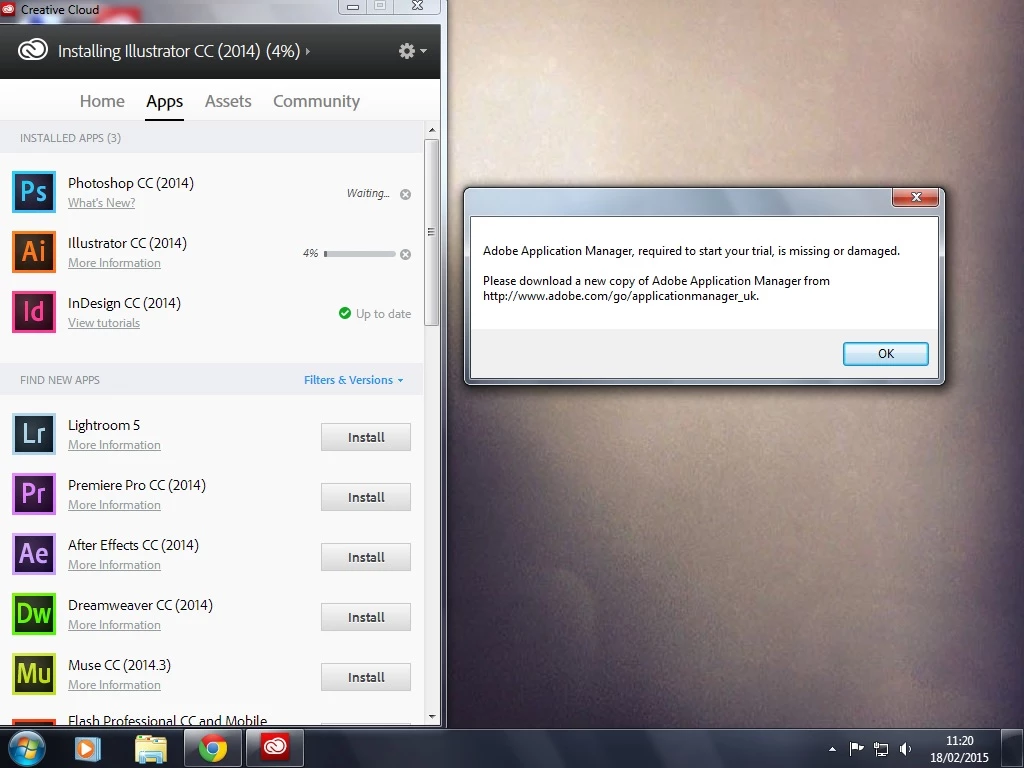The height and width of the screenshot is (768, 1024).
Task: Click the Photoshop CC Ps app icon
Action: tap(34, 192)
